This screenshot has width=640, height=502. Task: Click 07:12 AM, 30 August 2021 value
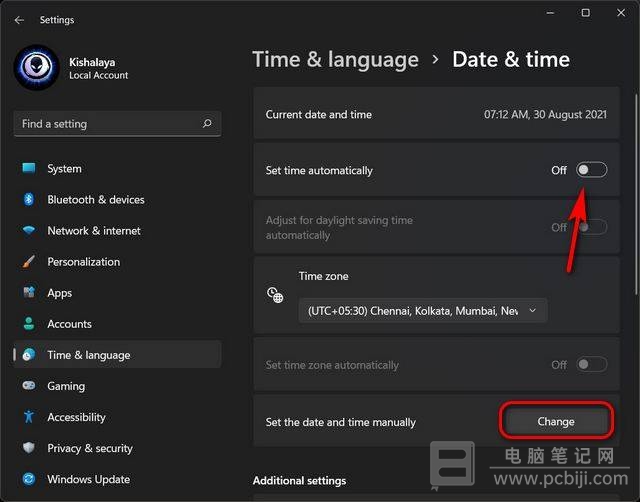point(545,114)
